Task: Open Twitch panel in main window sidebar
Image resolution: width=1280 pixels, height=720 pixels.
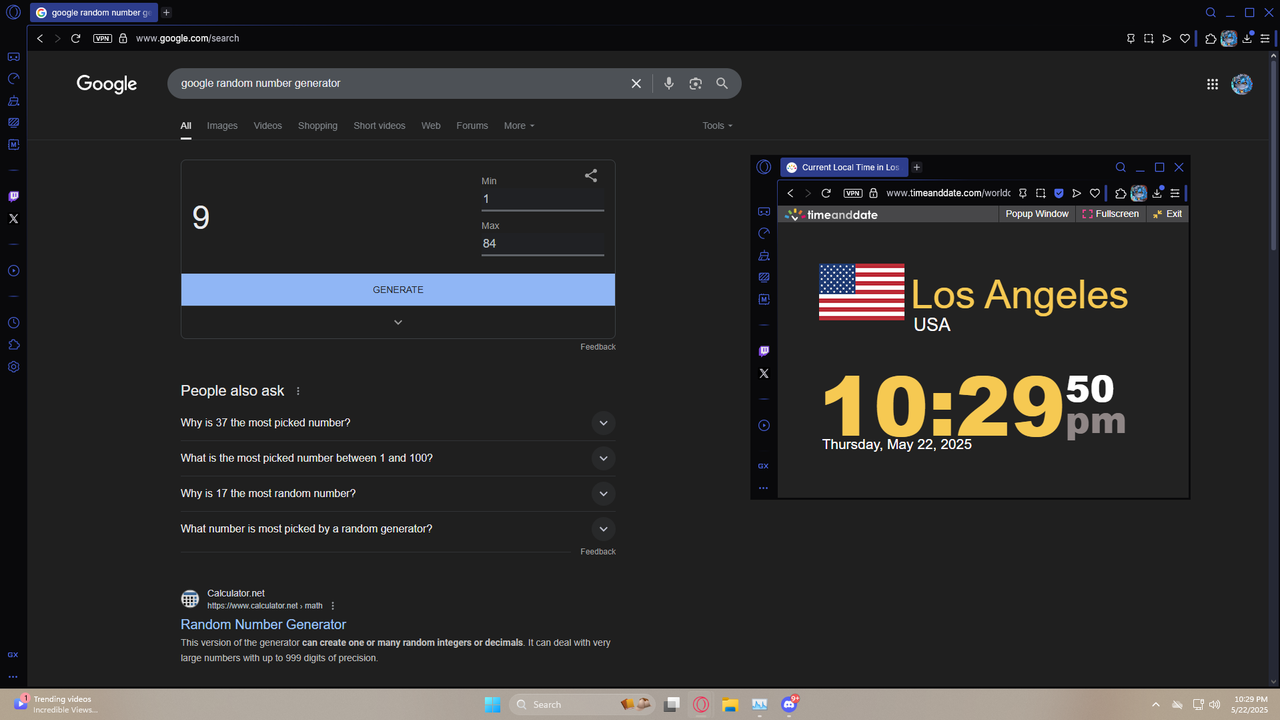Action: point(14,197)
